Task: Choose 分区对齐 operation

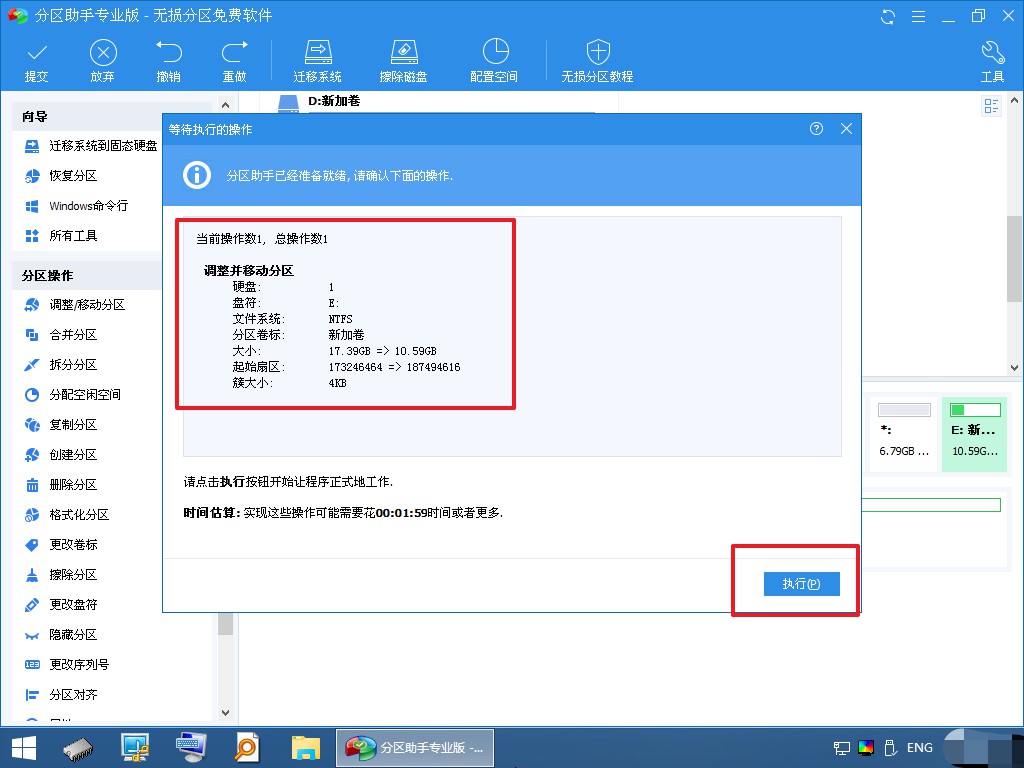Action: pyautogui.click(x=61, y=696)
